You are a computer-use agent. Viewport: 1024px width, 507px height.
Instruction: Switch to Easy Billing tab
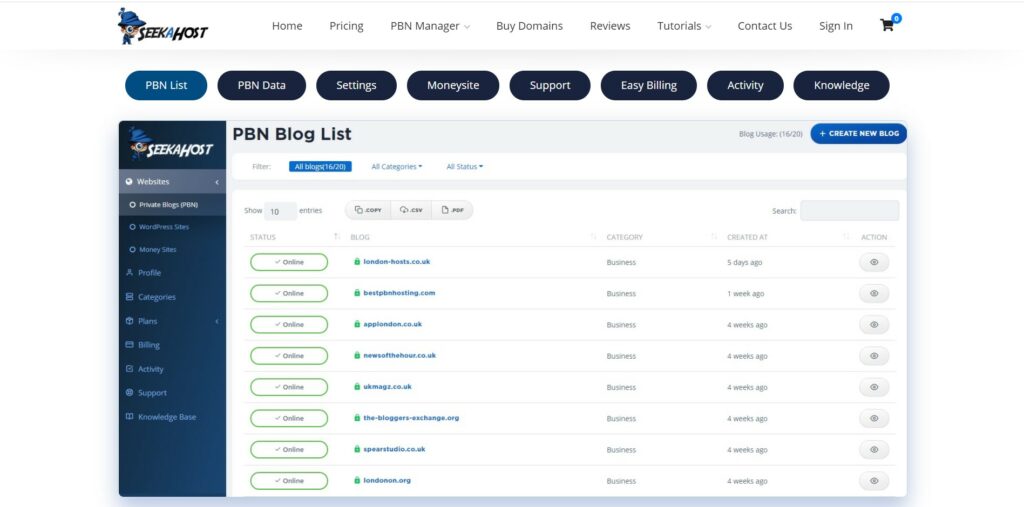[648, 86]
